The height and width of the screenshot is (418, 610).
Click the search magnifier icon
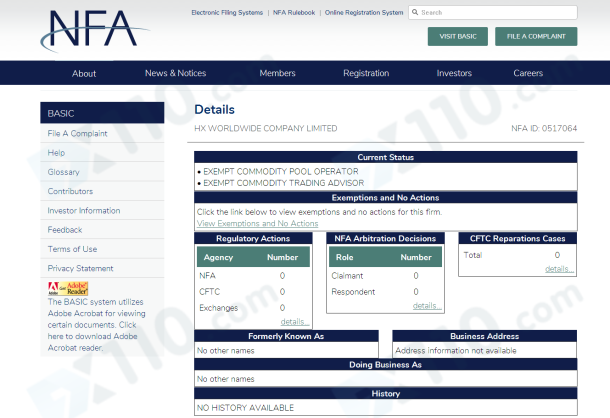(x=415, y=12)
